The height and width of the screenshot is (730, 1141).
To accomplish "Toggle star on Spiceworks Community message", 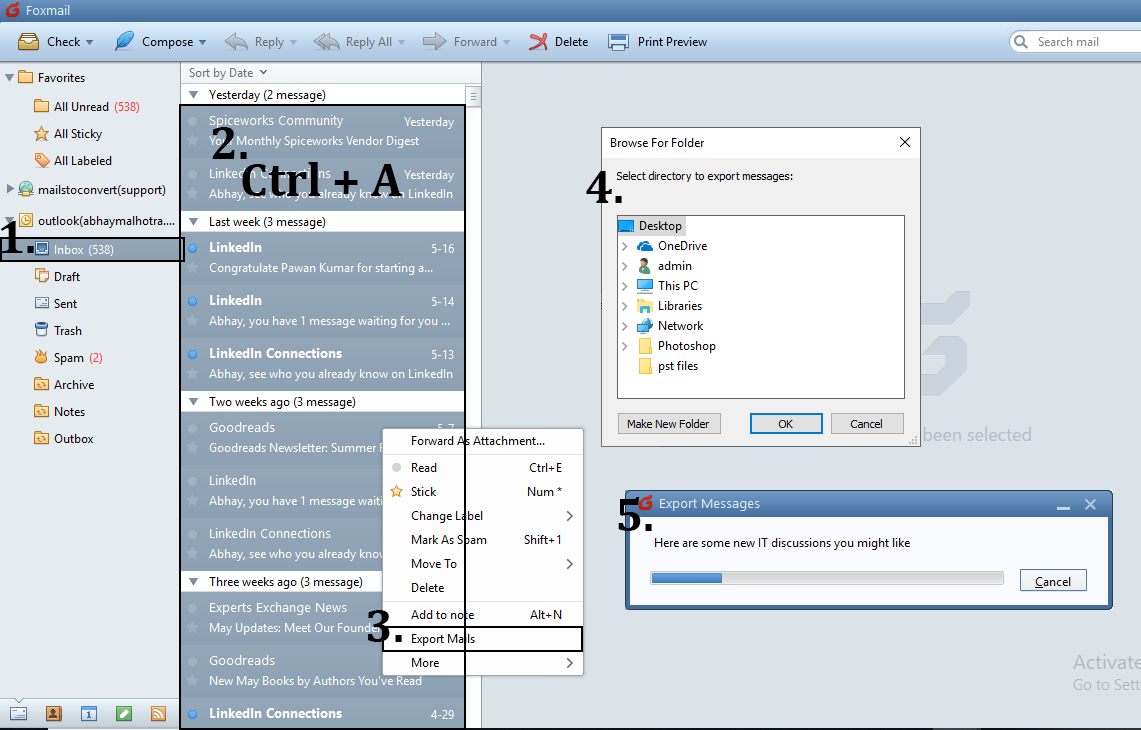I will coord(193,140).
